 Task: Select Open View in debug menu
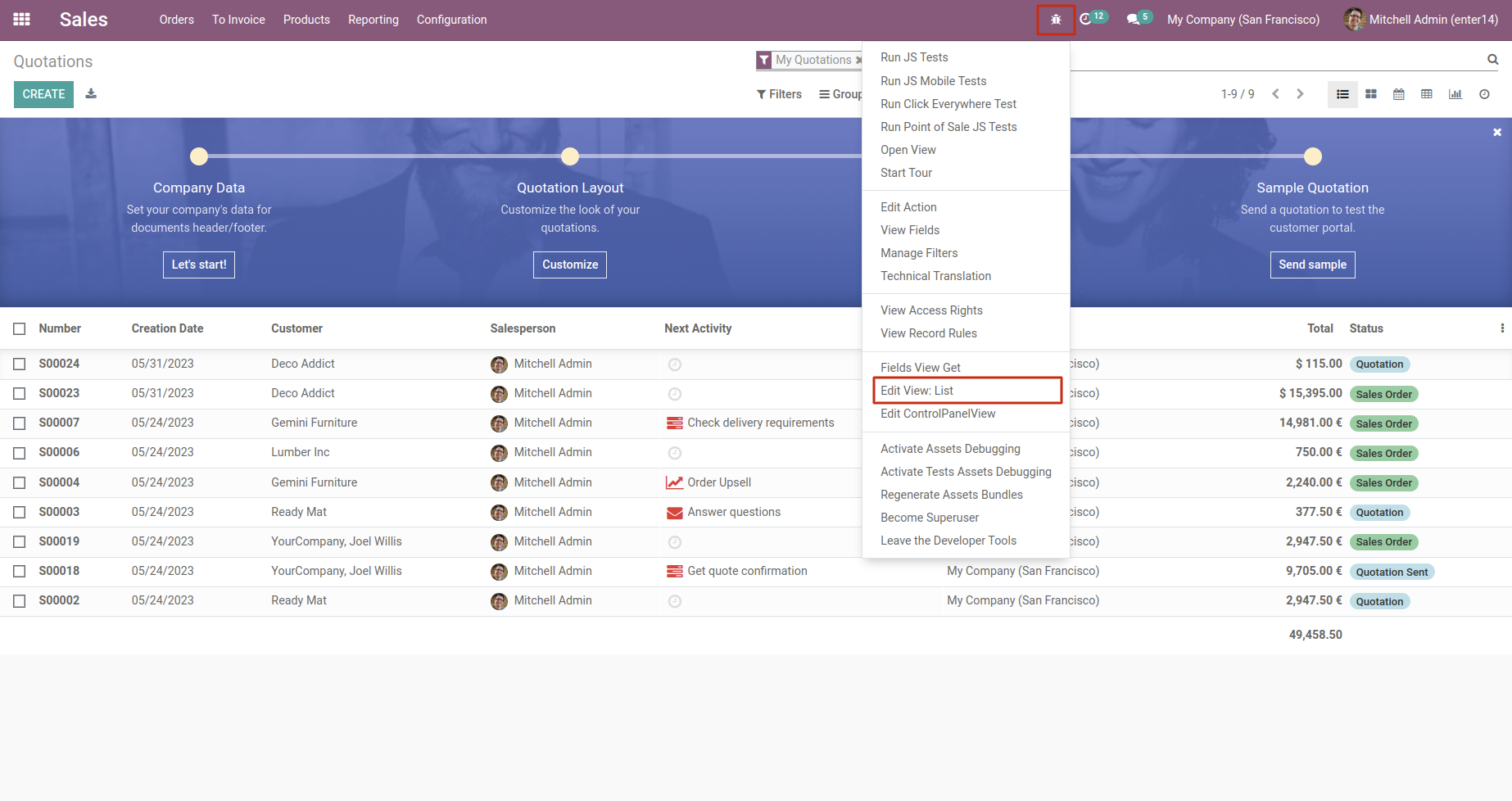pos(967,150)
